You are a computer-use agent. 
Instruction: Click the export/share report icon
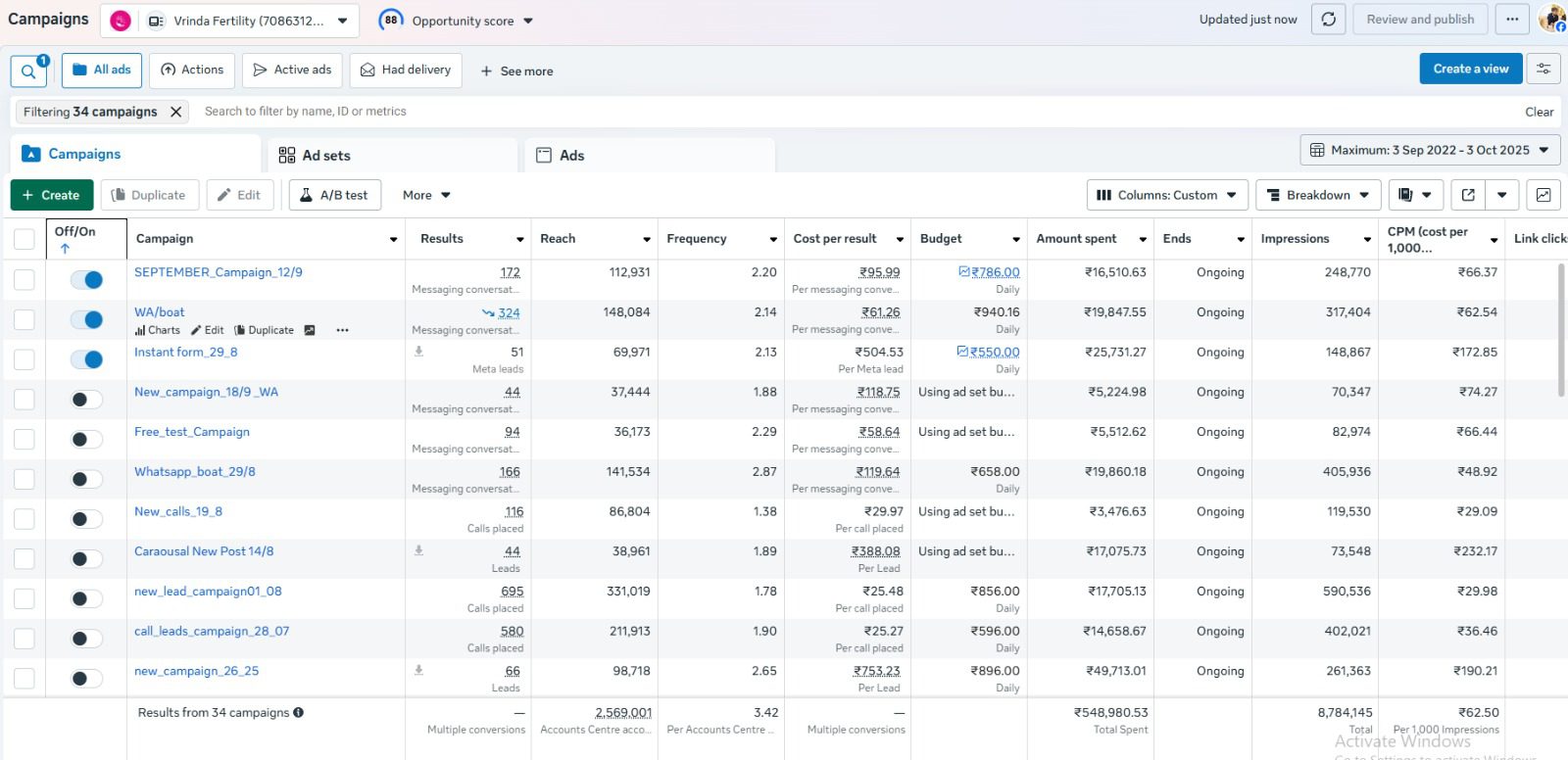click(1468, 195)
